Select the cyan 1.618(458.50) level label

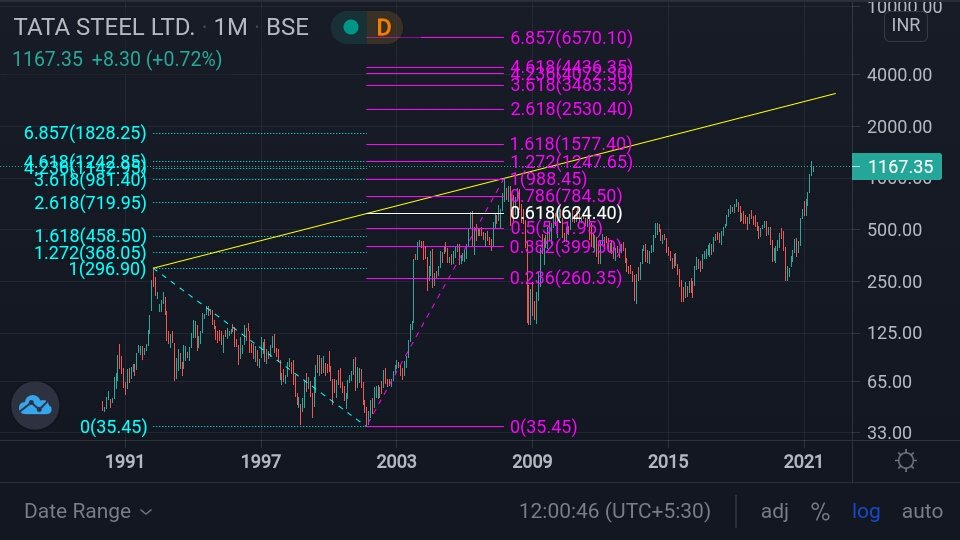91,236
